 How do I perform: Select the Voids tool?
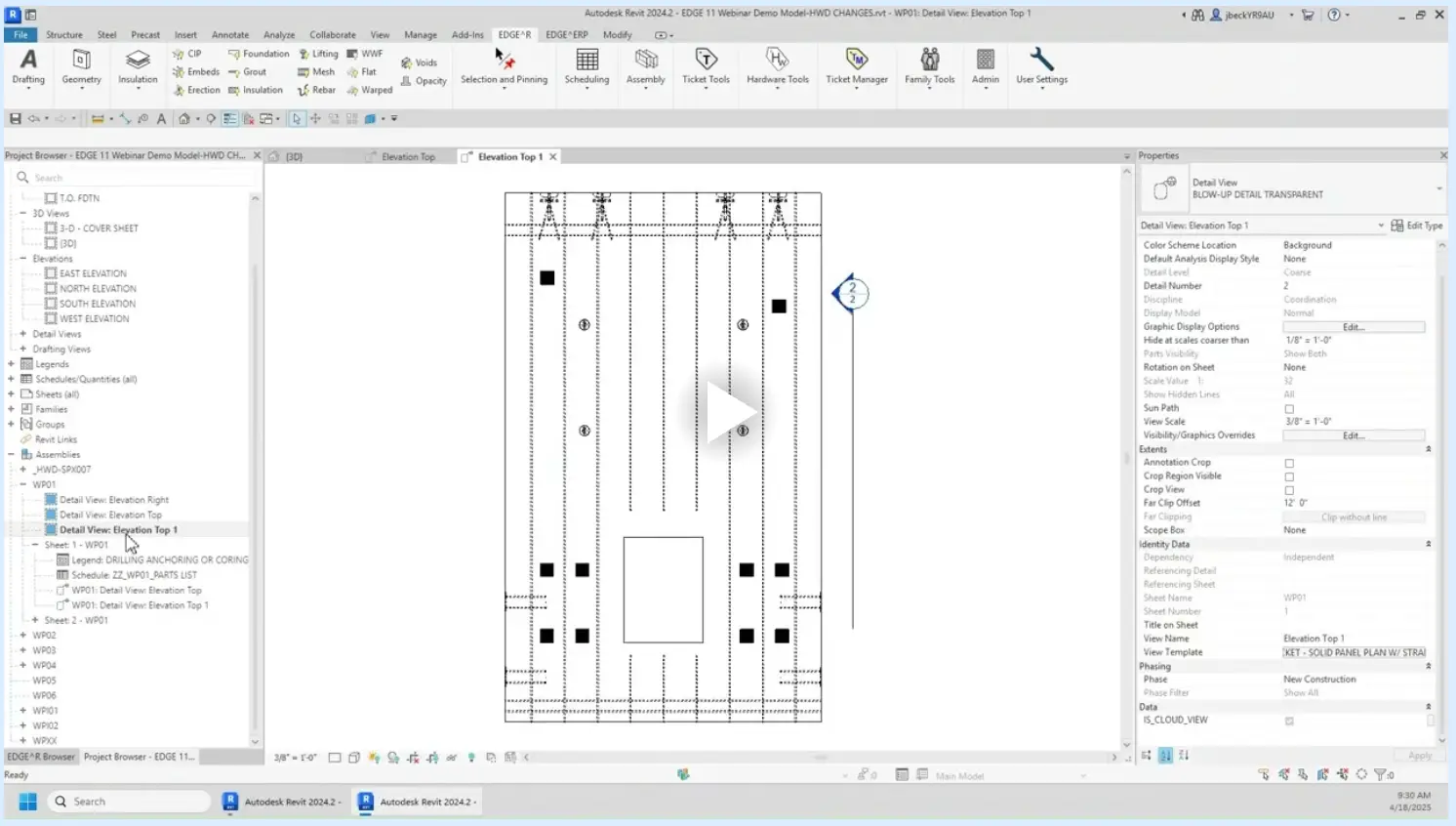pyautogui.click(x=419, y=62)
